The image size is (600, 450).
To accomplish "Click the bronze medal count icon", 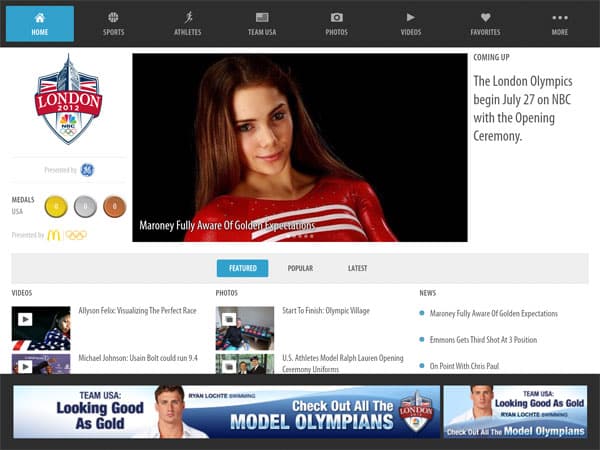I will pyautogui.click(x=114, y=206).
